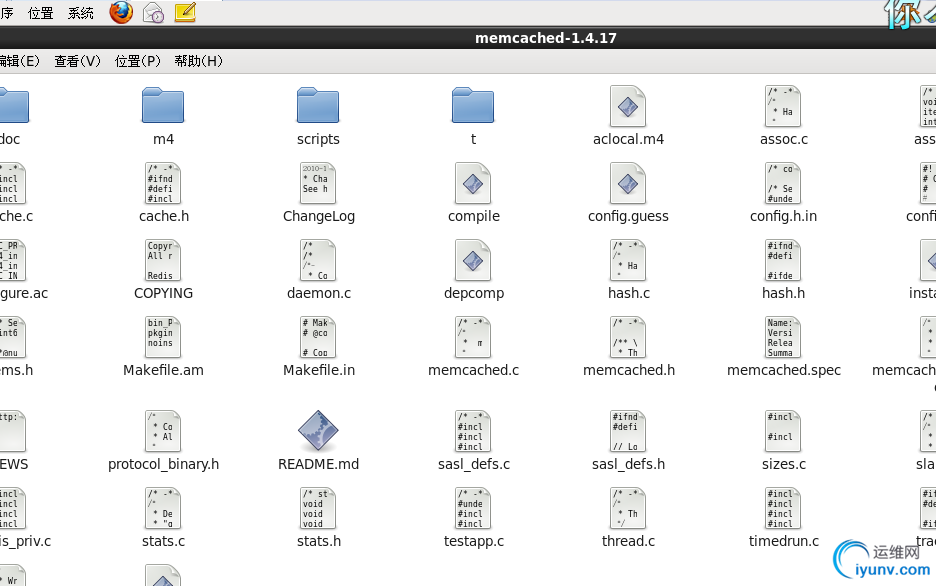Image resolution: width=936 pixels, height=586 pixels.
Task: Click the file name label 'sasl_defs.h'
Action: tap(628, 464)
